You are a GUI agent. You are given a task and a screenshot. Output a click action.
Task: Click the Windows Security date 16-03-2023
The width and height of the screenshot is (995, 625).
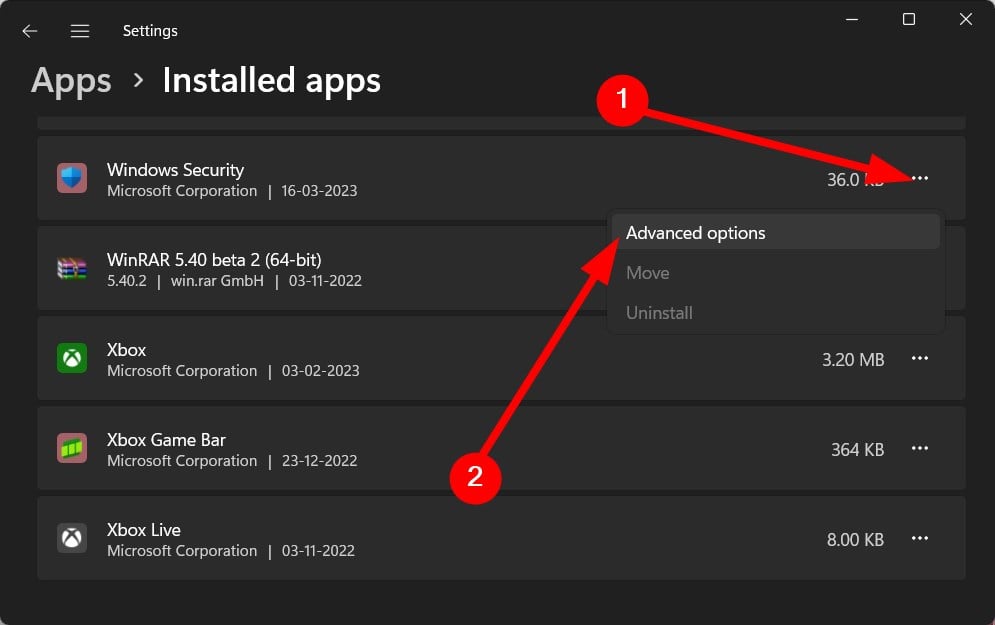click(x=319, y=191)
